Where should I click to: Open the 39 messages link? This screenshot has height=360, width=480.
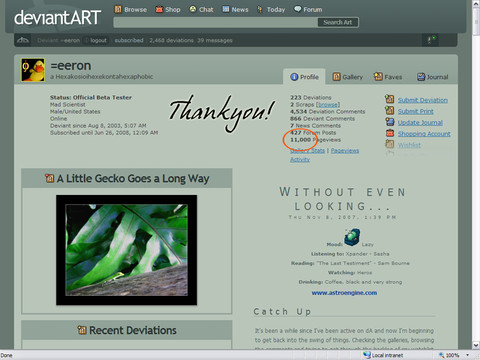pyautogui.click(x=215, y=40)
